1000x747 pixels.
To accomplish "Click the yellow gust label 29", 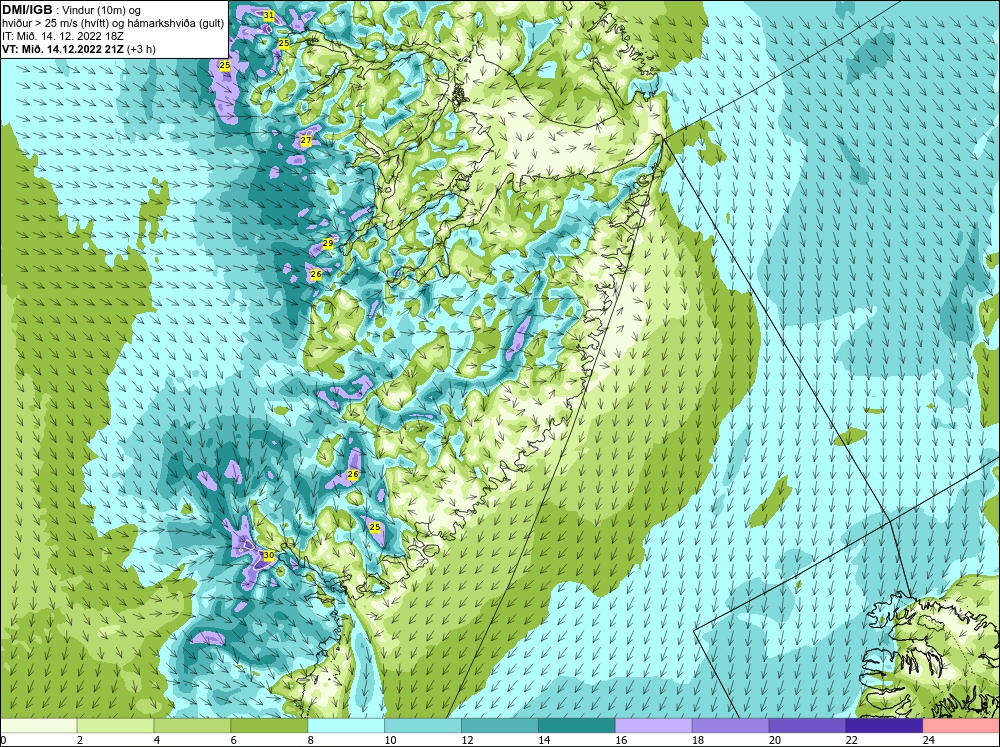I will [x=328, y=243].
